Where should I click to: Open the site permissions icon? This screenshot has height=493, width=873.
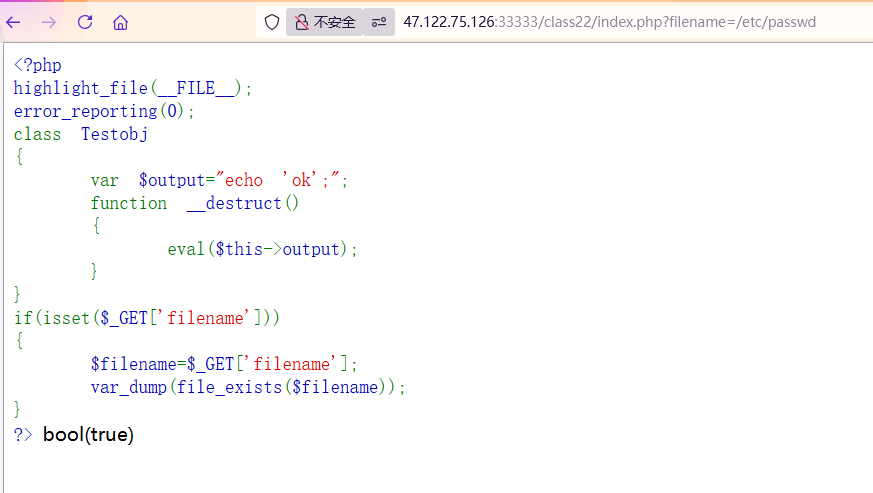click(378, 22)
